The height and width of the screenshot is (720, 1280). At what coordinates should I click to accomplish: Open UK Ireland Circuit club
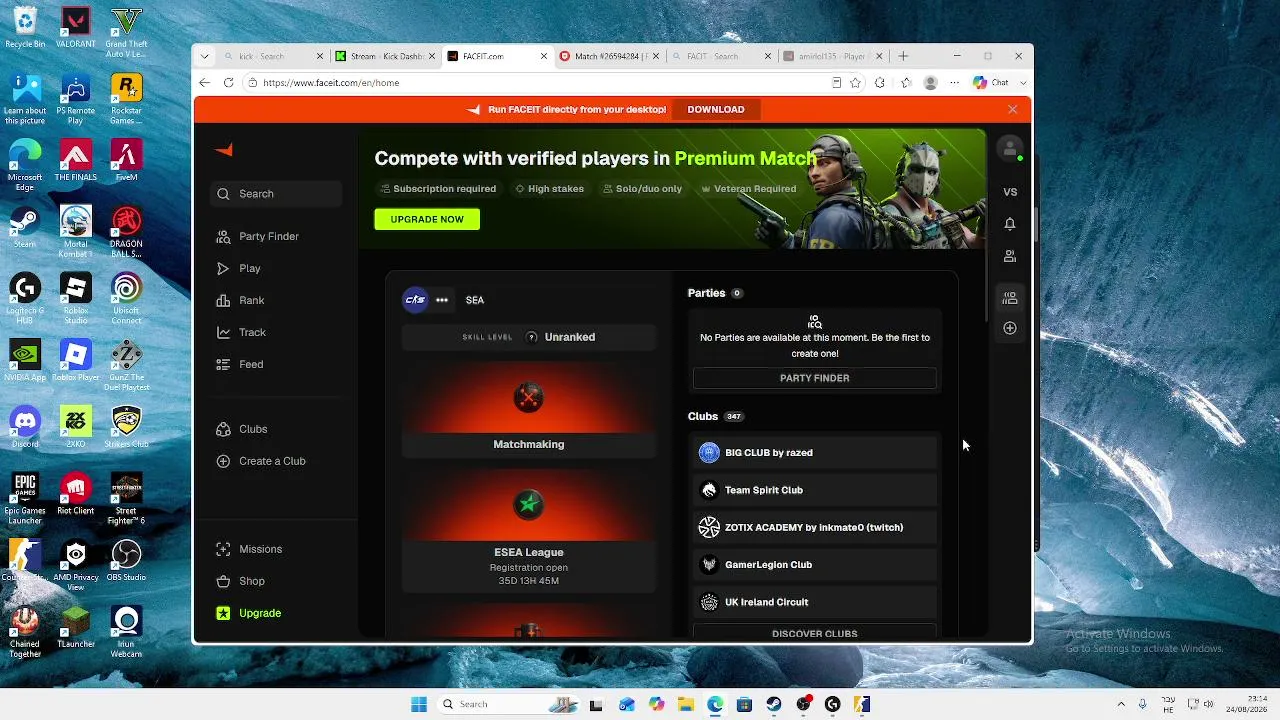click(815, 602)
